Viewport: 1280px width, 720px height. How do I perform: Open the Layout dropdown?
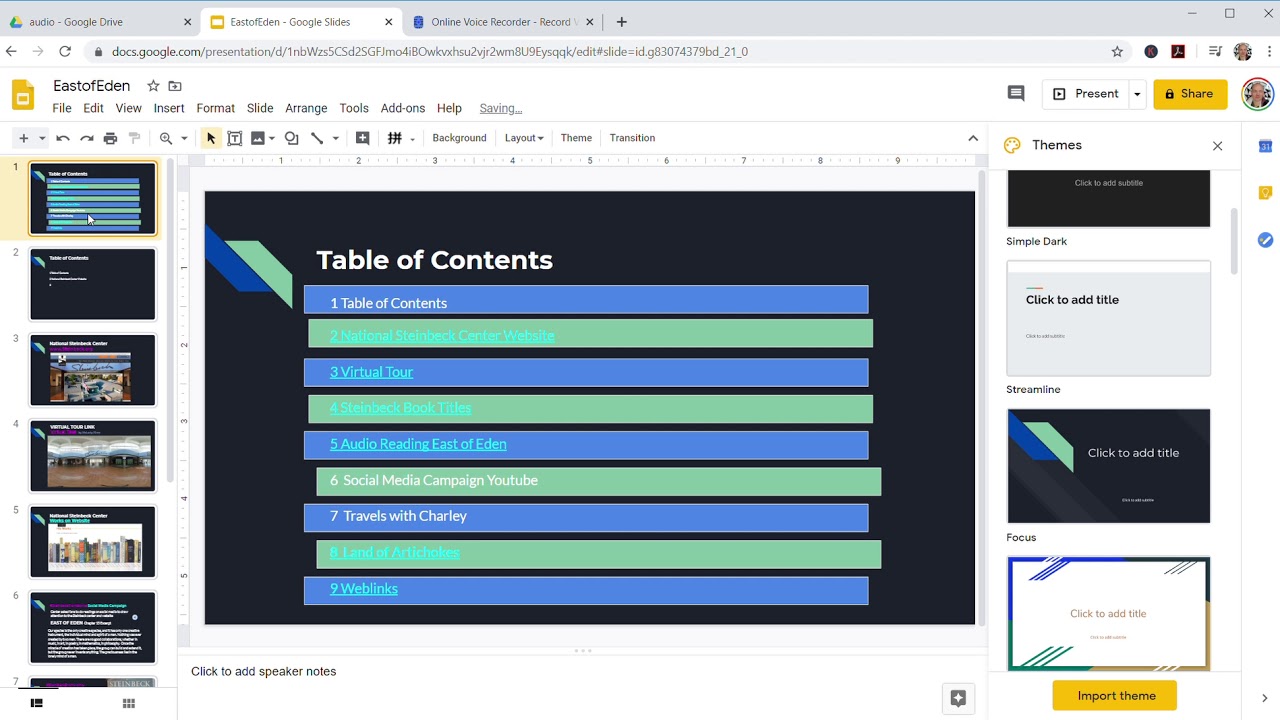pos(524,138)
